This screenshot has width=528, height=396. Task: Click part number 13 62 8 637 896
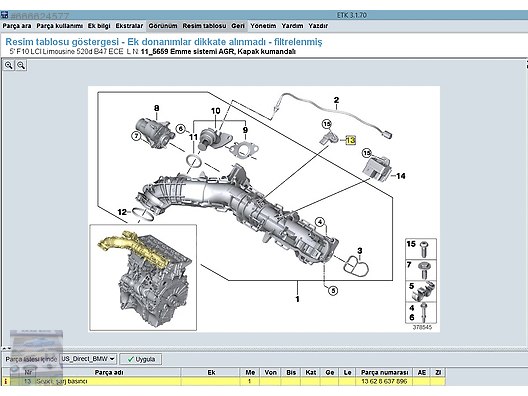(x=384, y=382)
